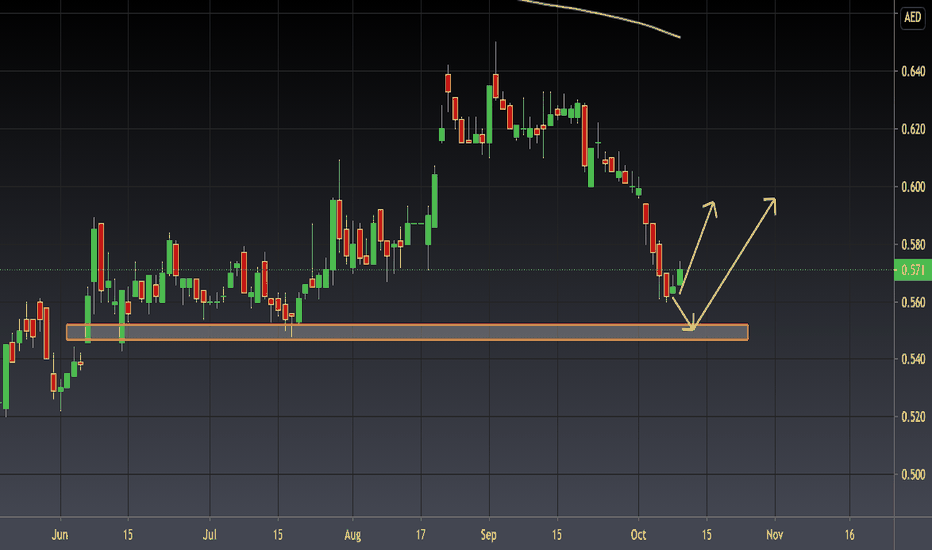Click the Oct label on time axis
Viewport: 932px width, 550px height.
638,535
